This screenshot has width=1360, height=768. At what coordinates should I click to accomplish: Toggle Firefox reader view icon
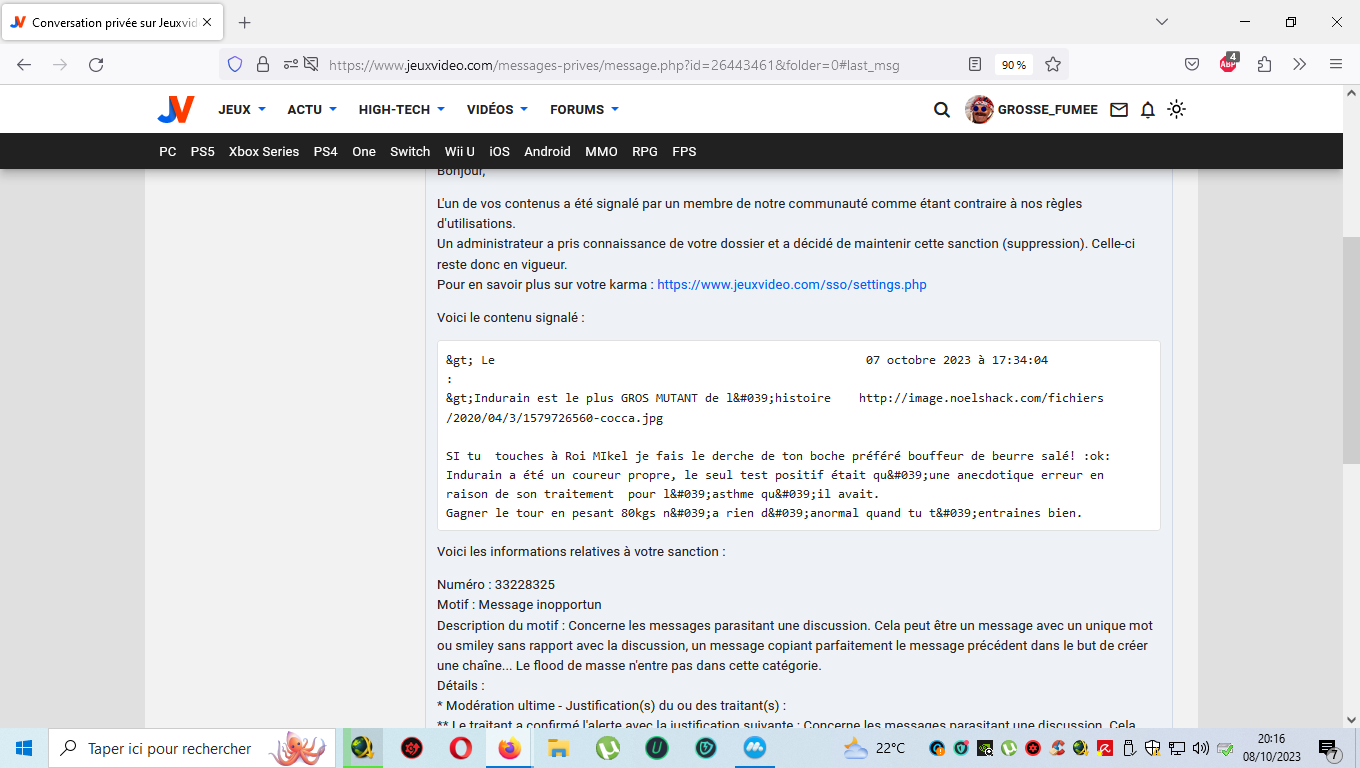coord(975,65)
